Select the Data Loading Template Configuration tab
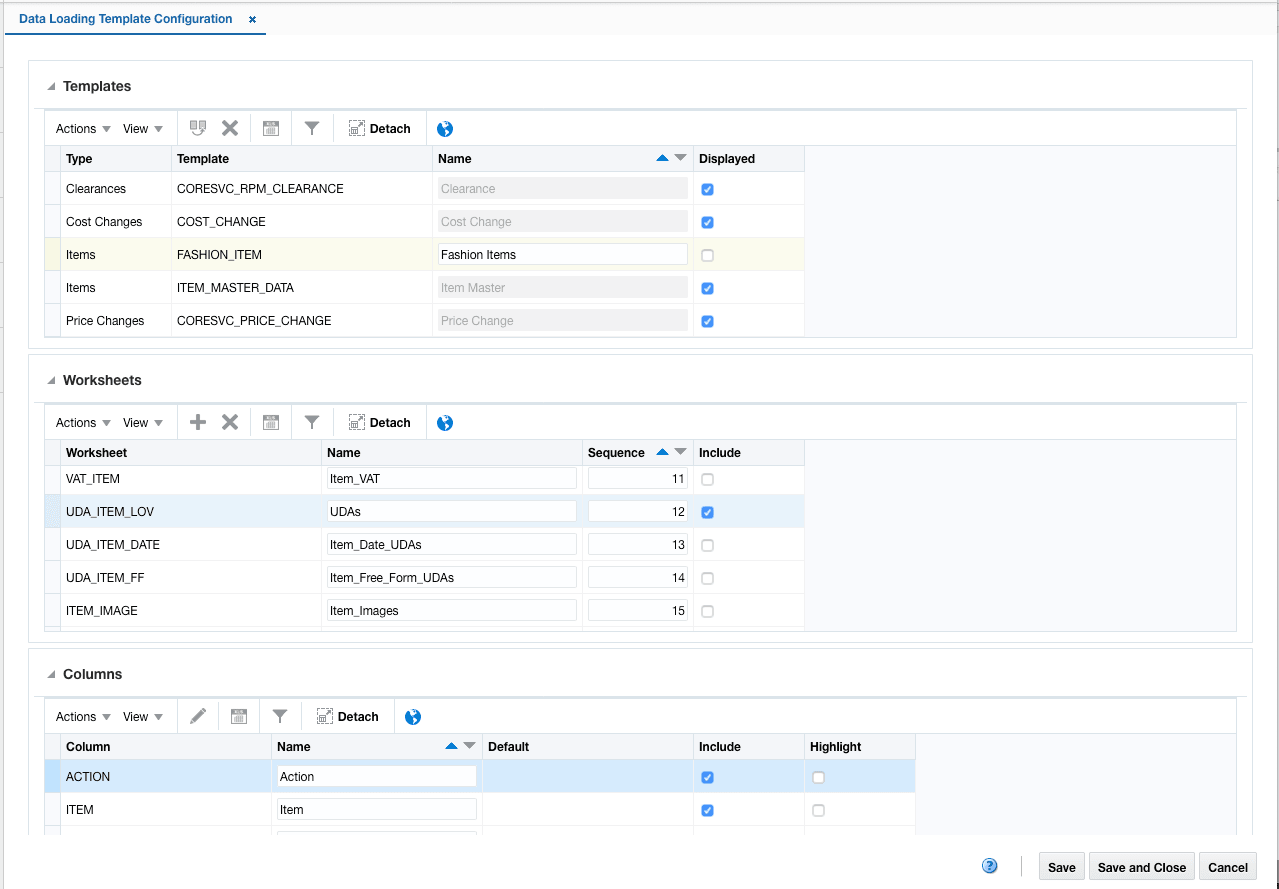 (125, 18)
